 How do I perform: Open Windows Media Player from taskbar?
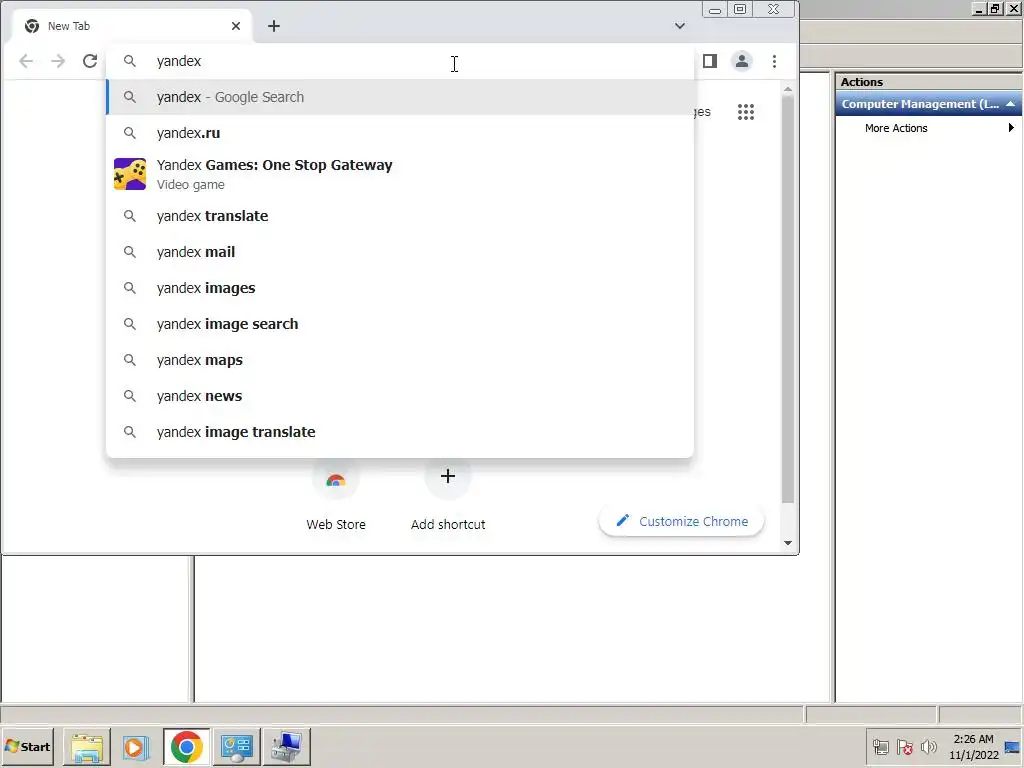tap(136, 746)
